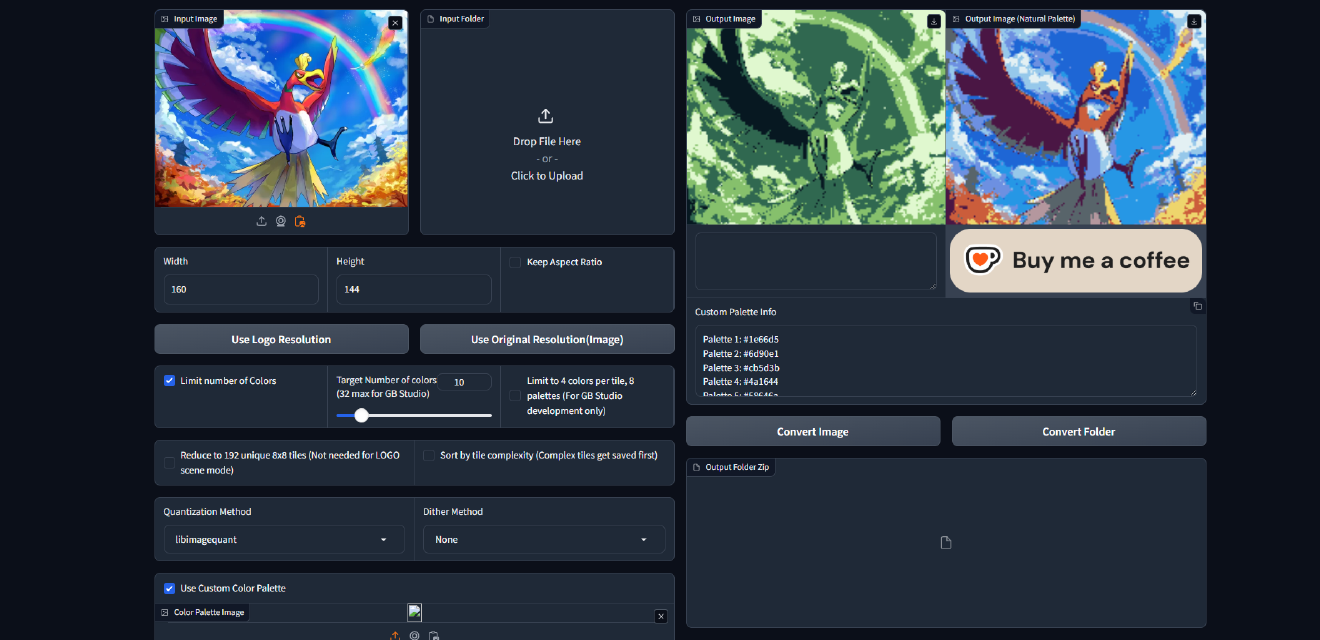
Task: Enable Sort by tile complexity option
Action: pyautogui.click(x=429, y=455)
